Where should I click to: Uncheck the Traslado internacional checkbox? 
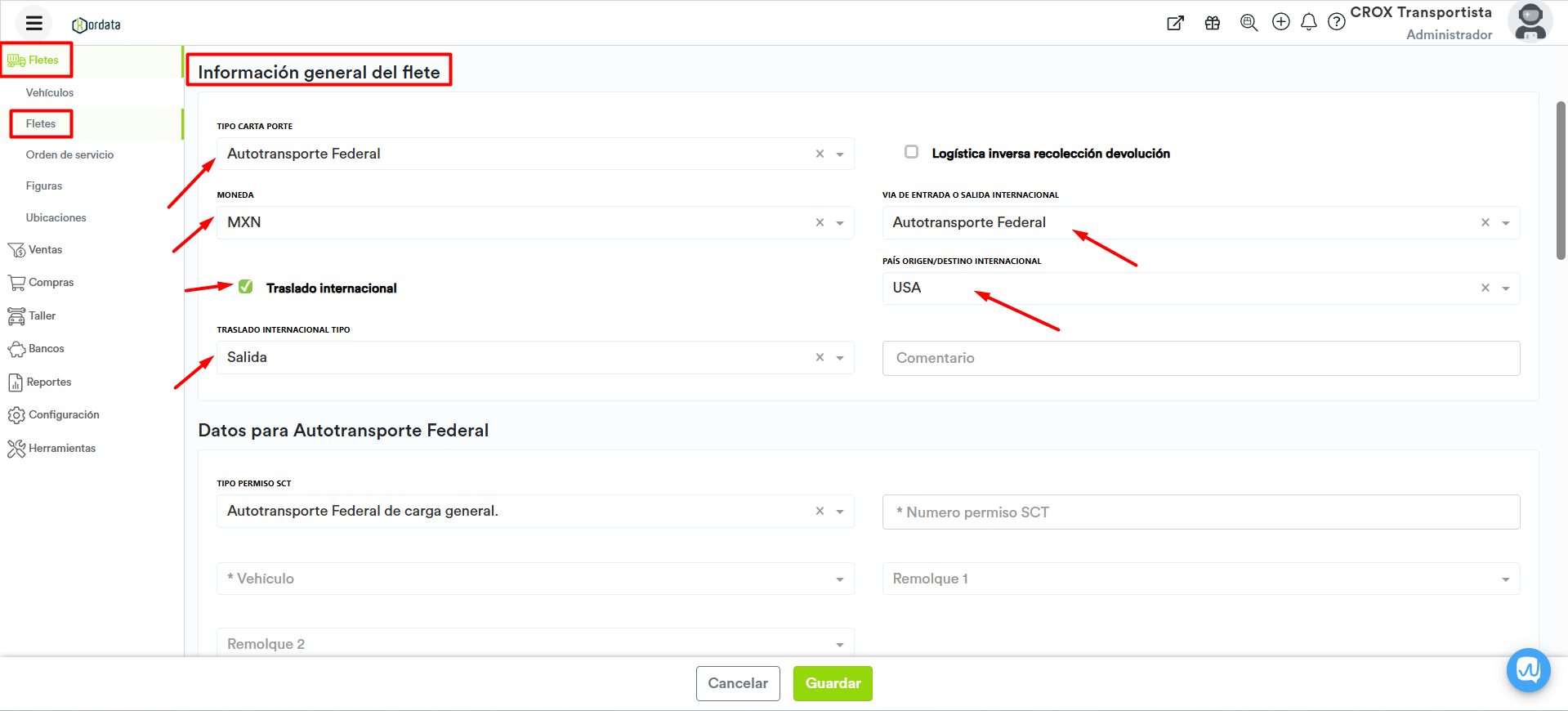[x=246, y=287]
